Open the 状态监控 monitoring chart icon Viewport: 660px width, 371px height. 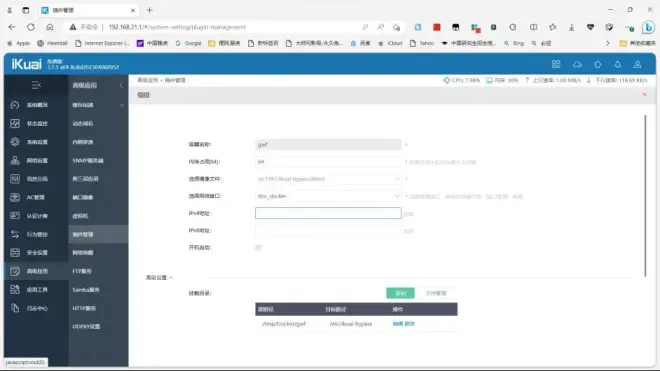tap(15, 123)
